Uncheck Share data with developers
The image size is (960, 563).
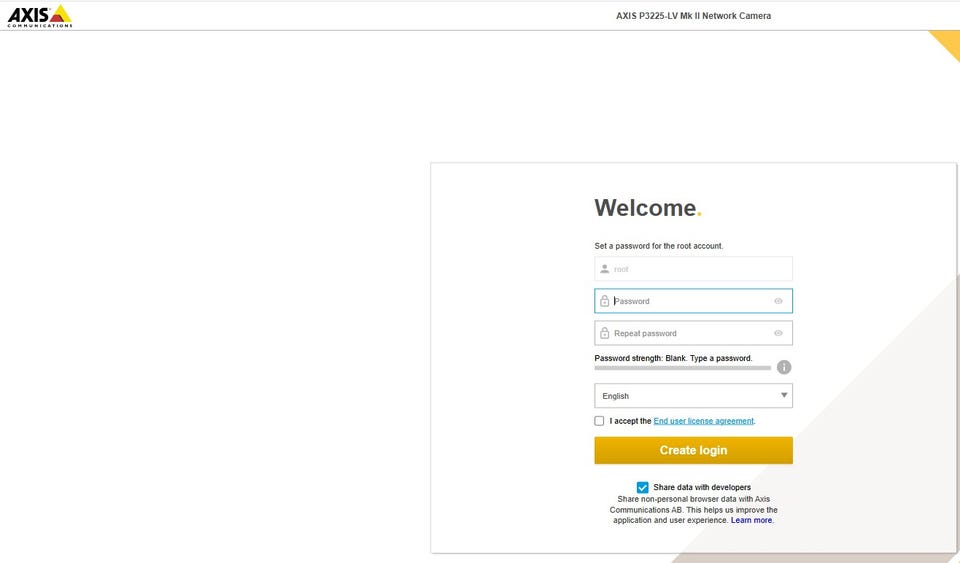tap(642, 487)
